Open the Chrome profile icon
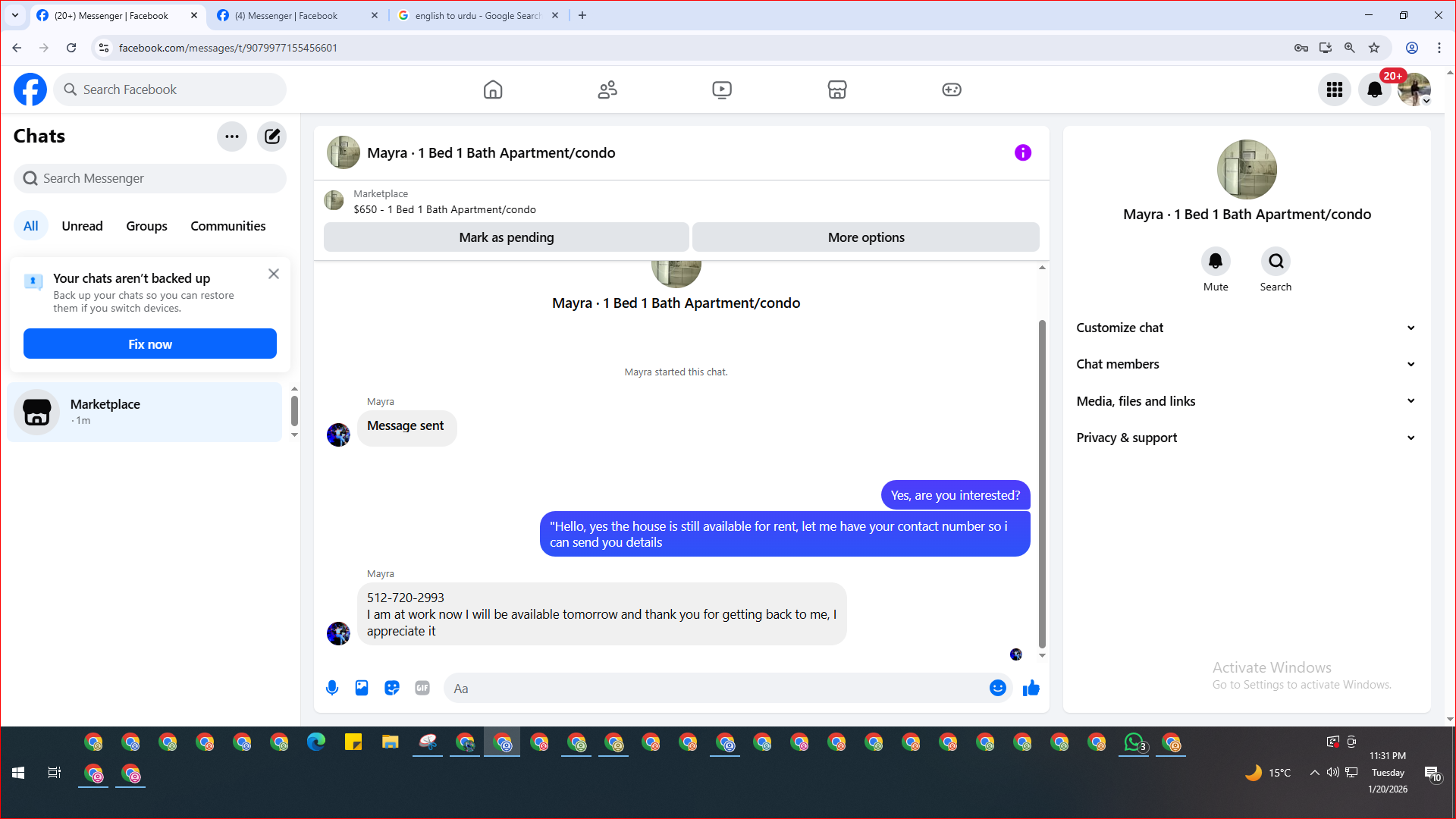 (x=1412, y=48)
